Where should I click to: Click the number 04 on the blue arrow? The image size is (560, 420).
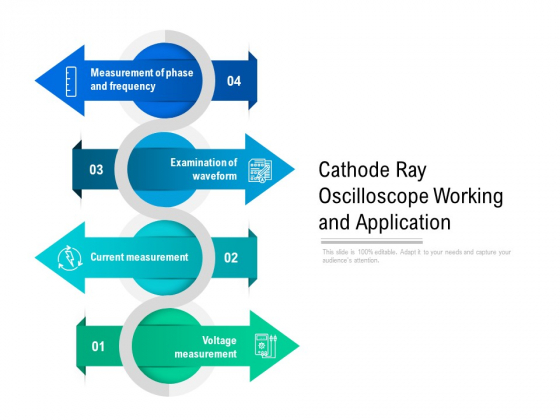tap(234, 81)
